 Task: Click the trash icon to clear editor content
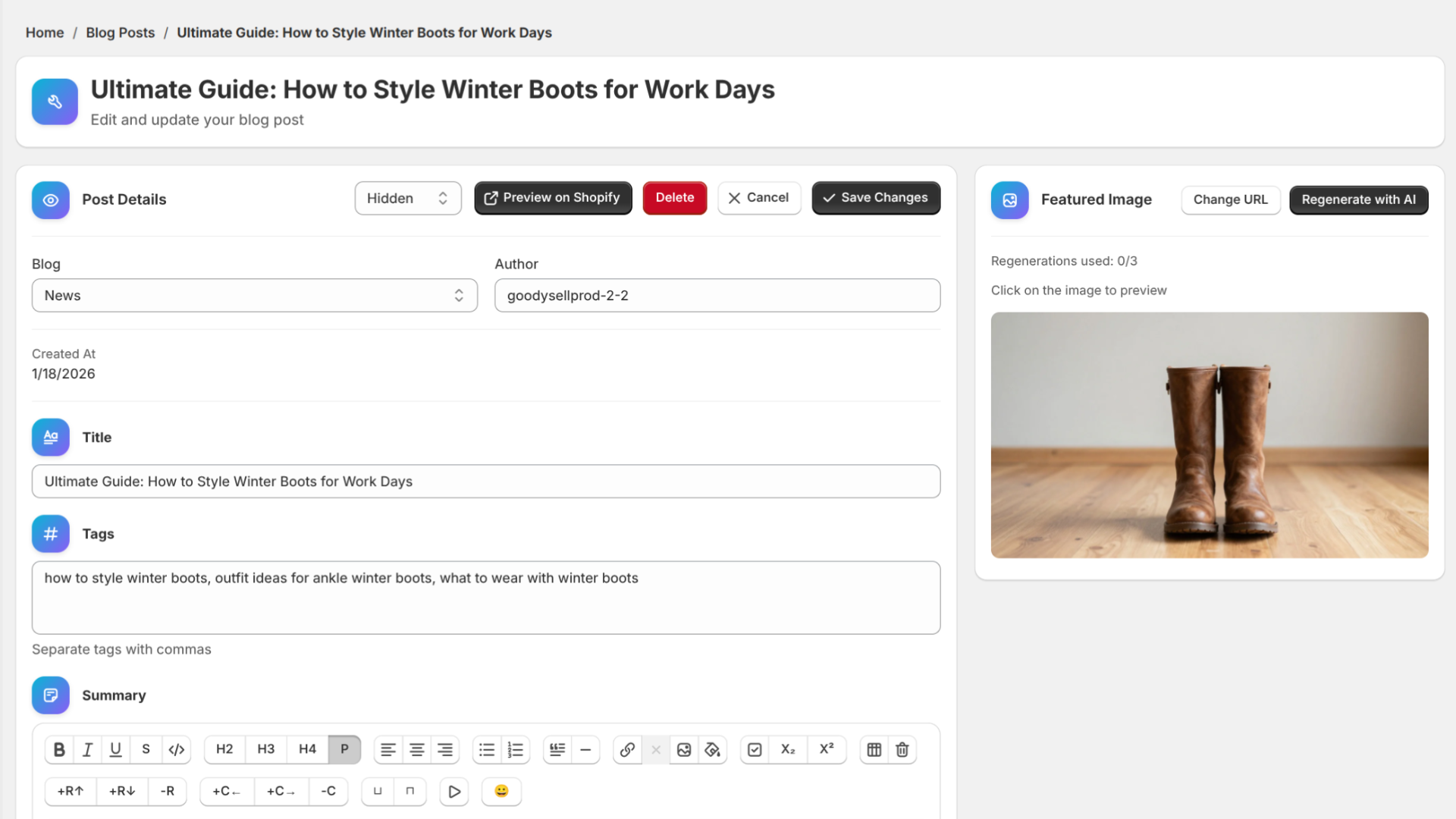tap(902, 749)
